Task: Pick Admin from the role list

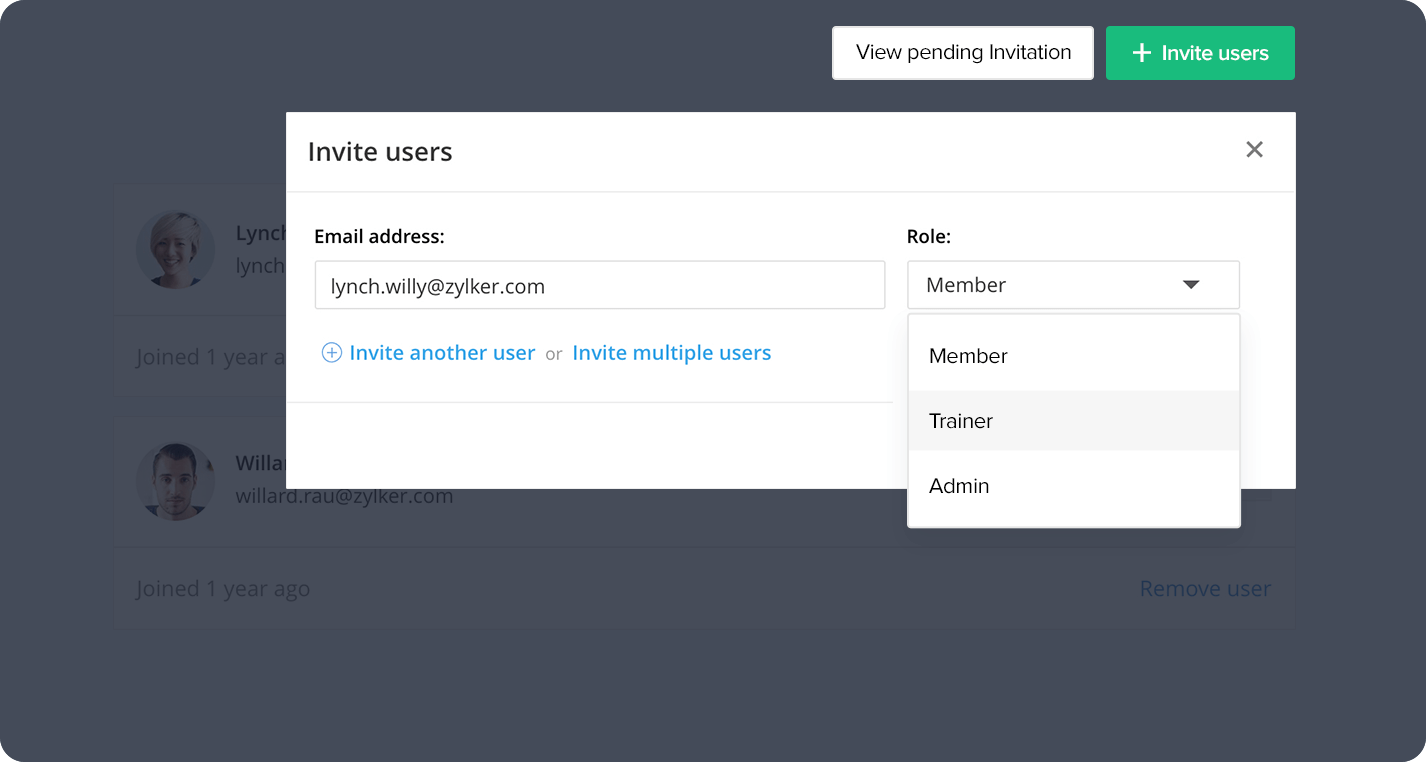Action: tap(1073, 486)
